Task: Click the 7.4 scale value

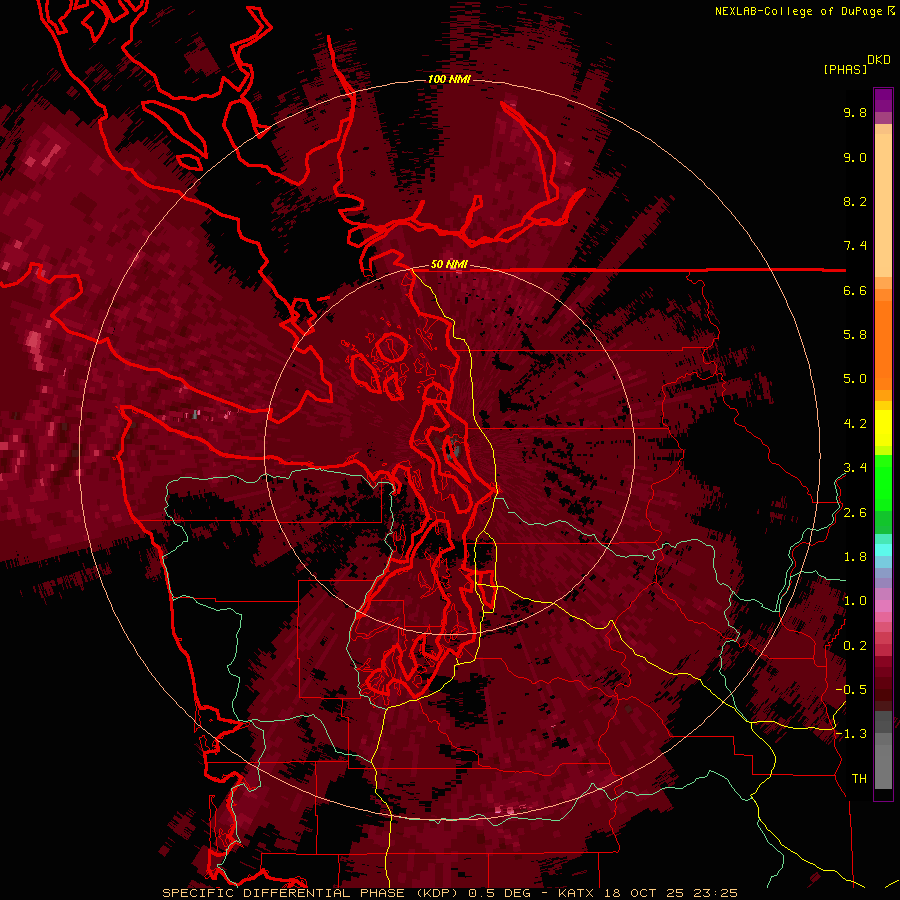Action: pyautogui.click(x=855, y=246)
